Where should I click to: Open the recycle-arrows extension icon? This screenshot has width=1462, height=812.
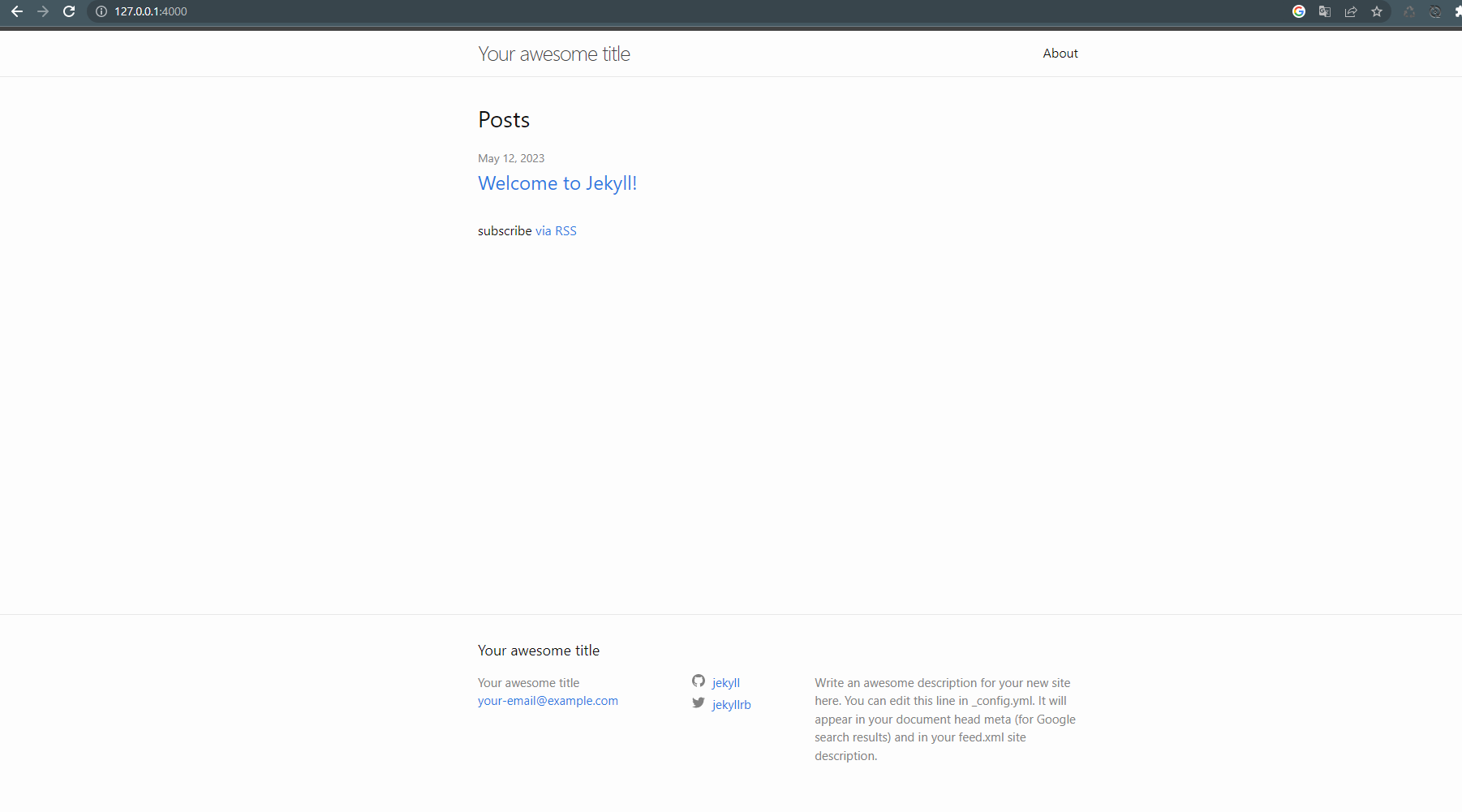tap(1409, 11)
